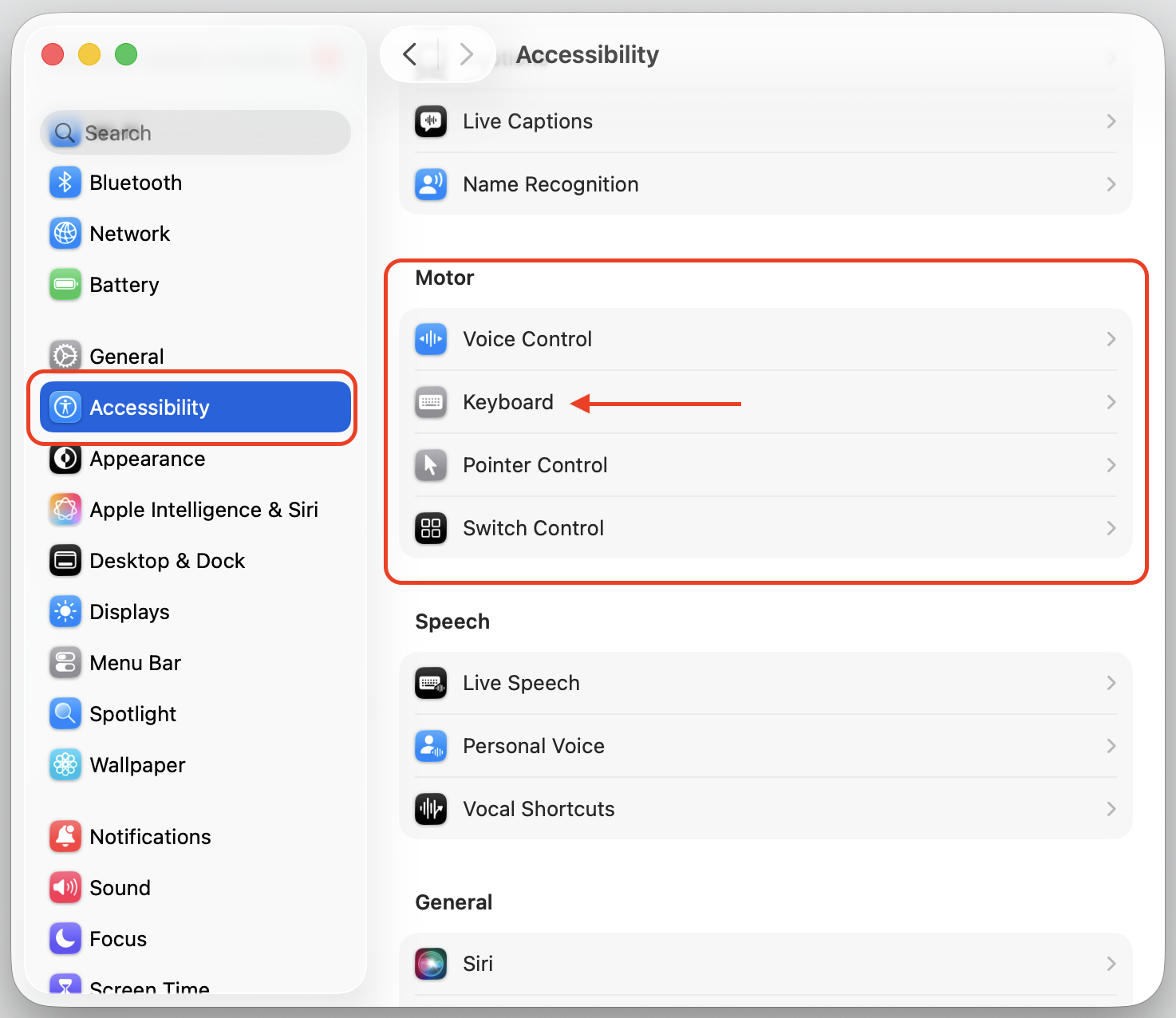The height and width of the screenshot is (1018, 1176).
Task: Open Switch Control via its chevron
Action: (x=1111, y=528)
